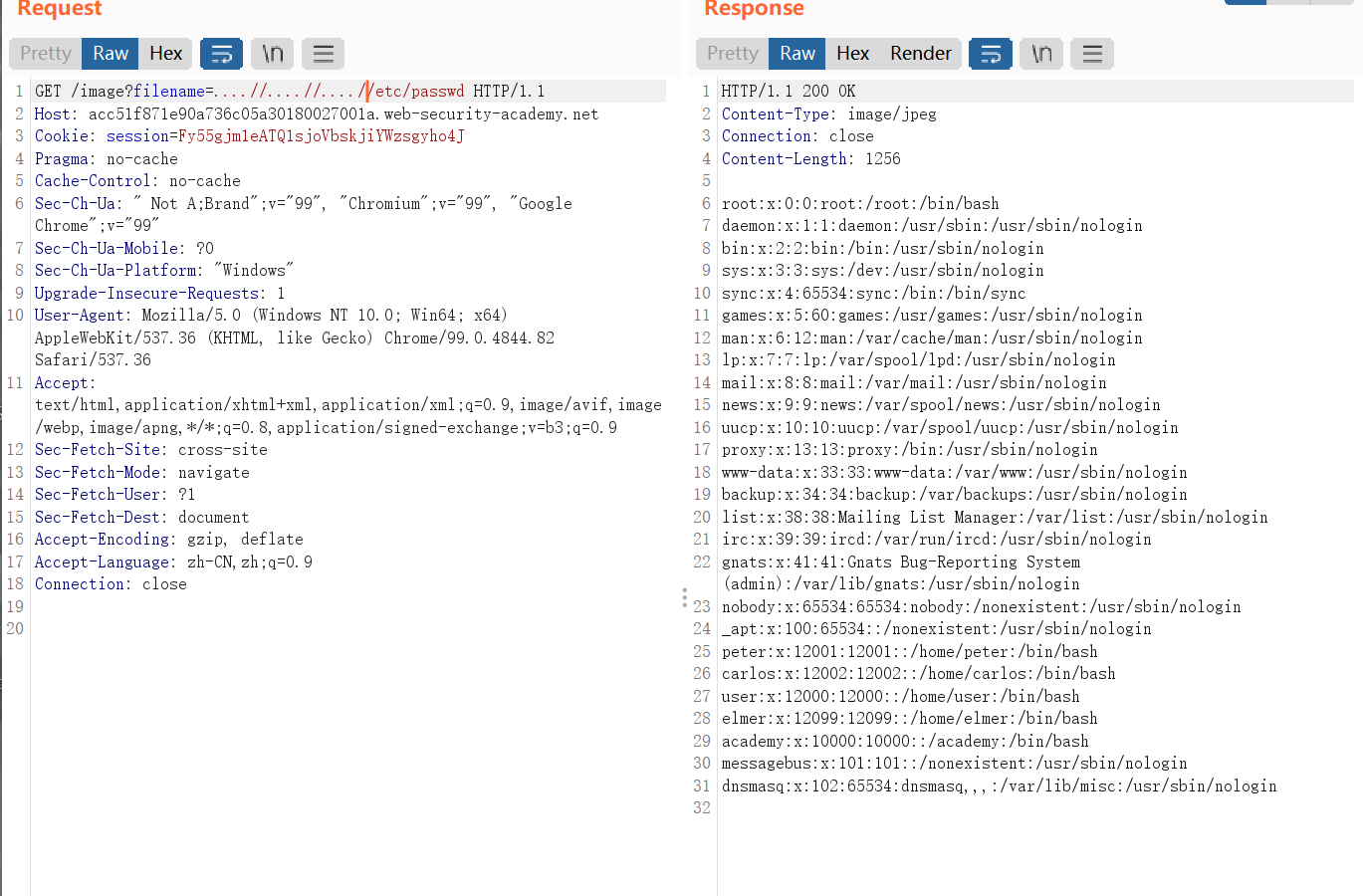Click the Sec-Fetch-User header

[x=115, y=495]
